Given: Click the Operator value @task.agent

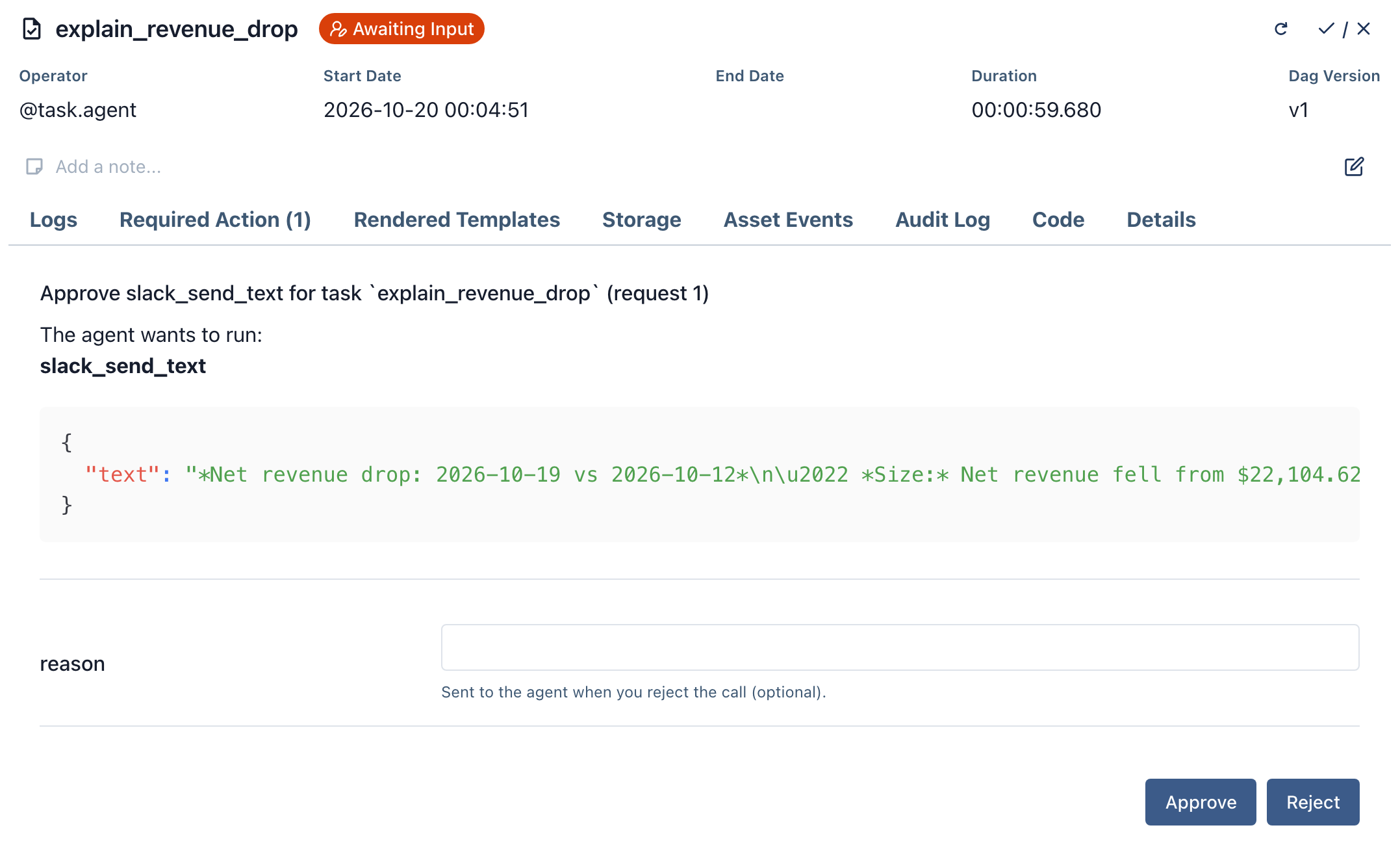Looking at the screenshot, I should click(x=78, y=110).
